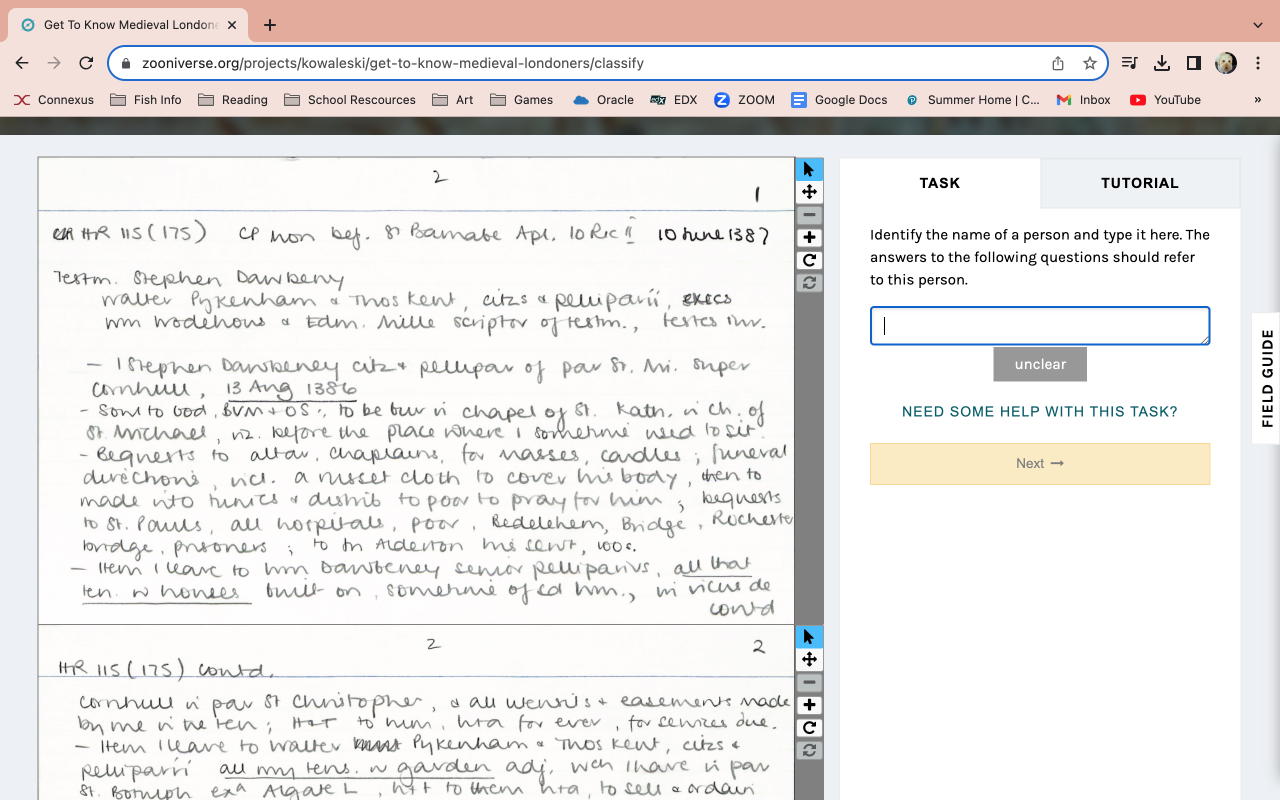Open the media controls icon in toolbar
The height and width of the screenshot is (800, 1280).
[1130, 63]
